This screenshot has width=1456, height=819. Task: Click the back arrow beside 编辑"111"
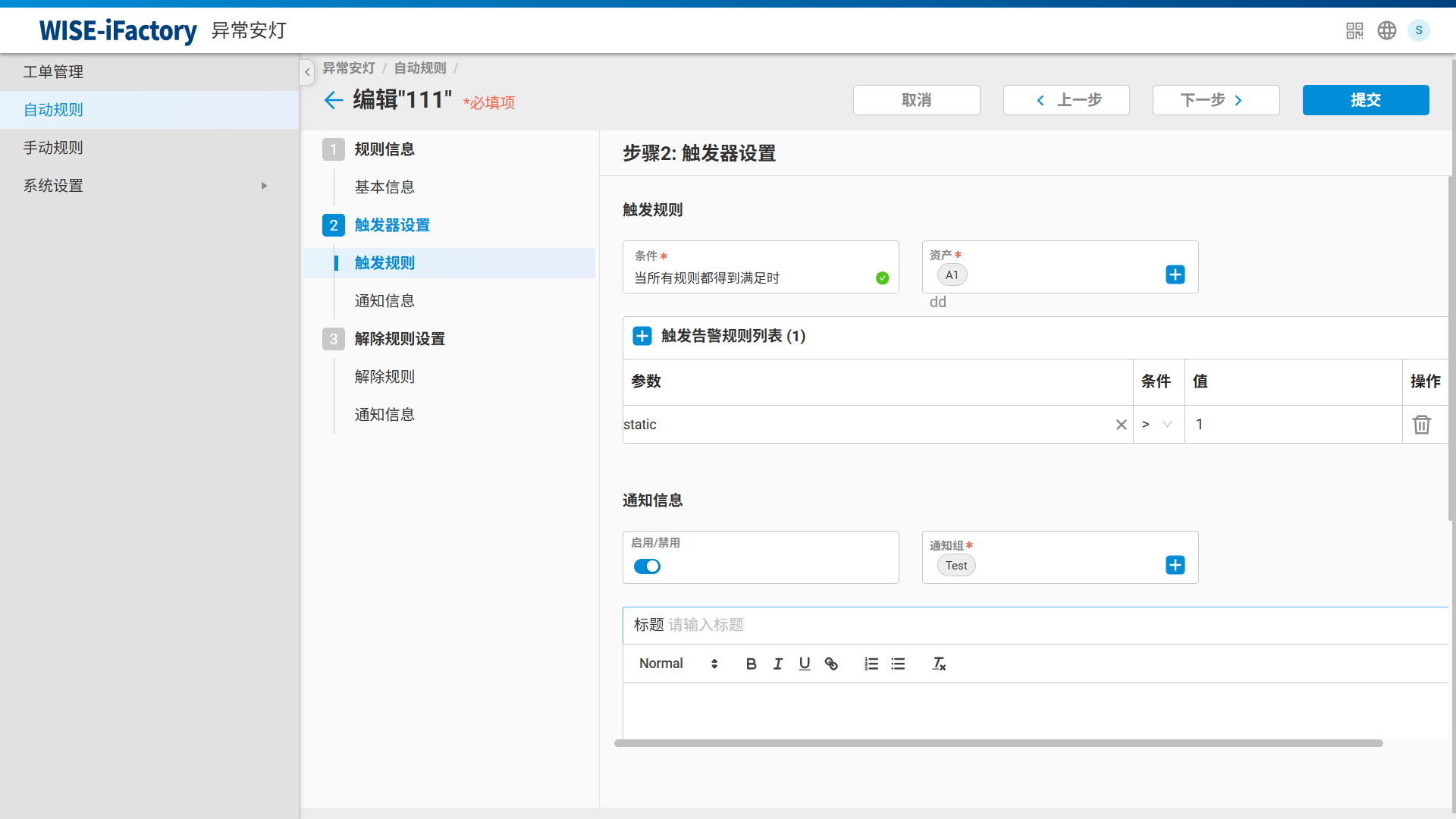tap(334, 100)
